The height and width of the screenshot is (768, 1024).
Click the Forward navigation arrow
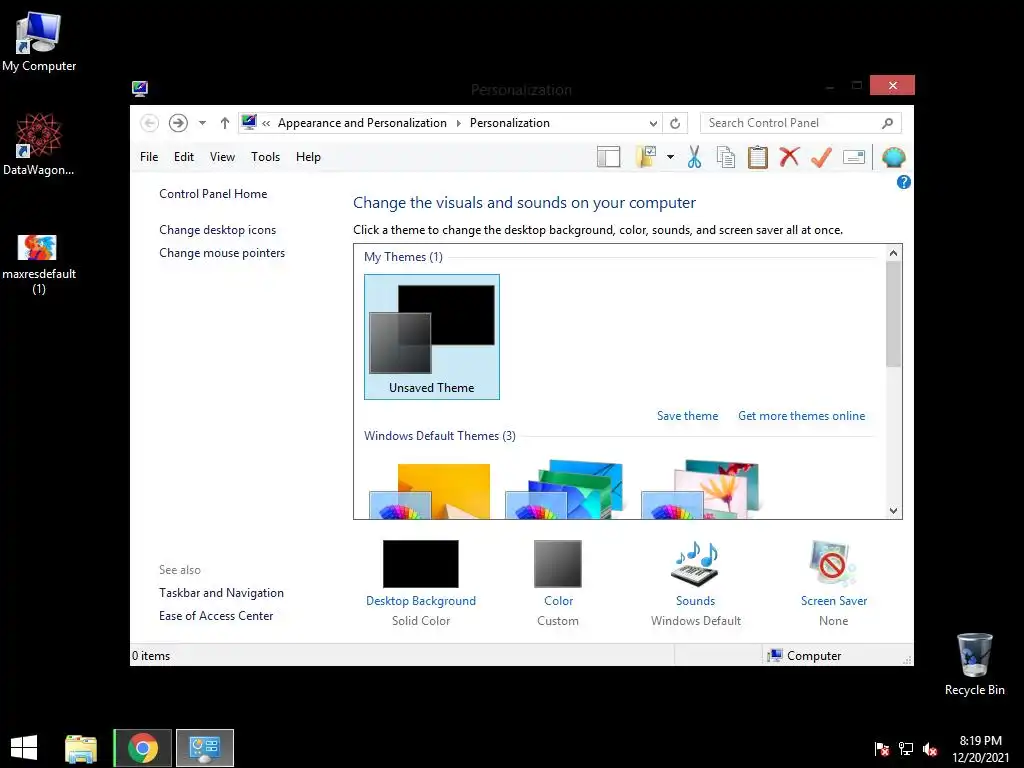pyautogui.click(x=178, y=123)
